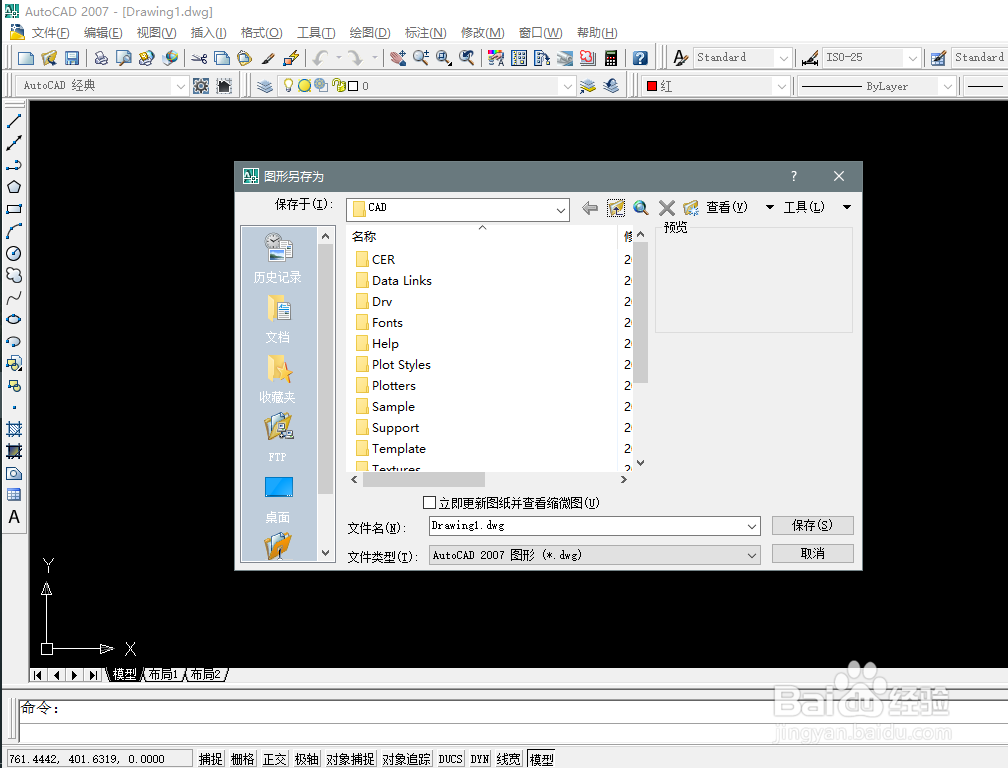This screenshot has width=1008, height=768.
Task: Select the Ellipse draw tool
Action: coord(14,319)
